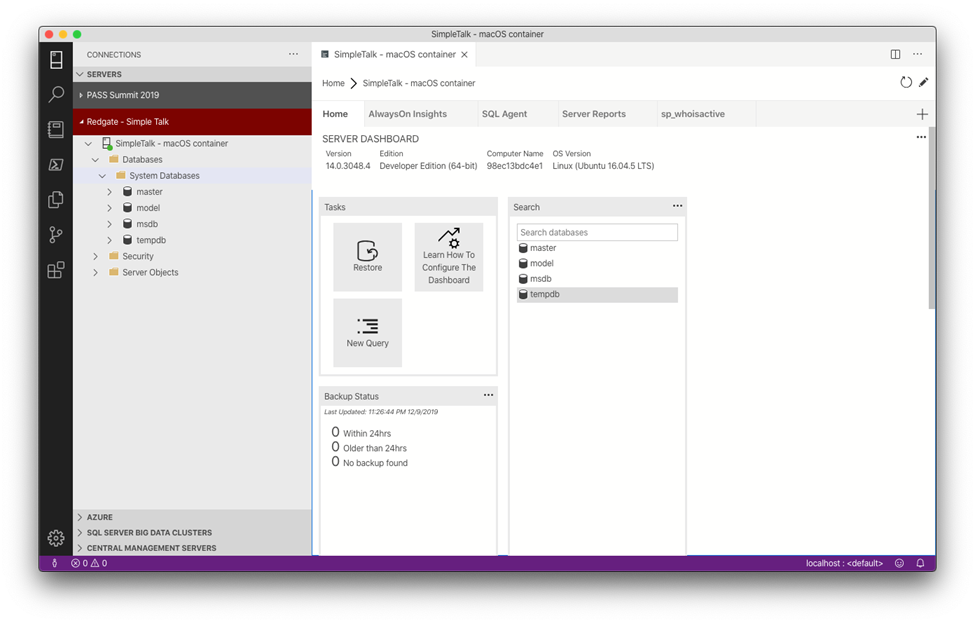Collapse the SimpleTalk - macOS container node
Screen dimensions: 975x623
[88, 144]
